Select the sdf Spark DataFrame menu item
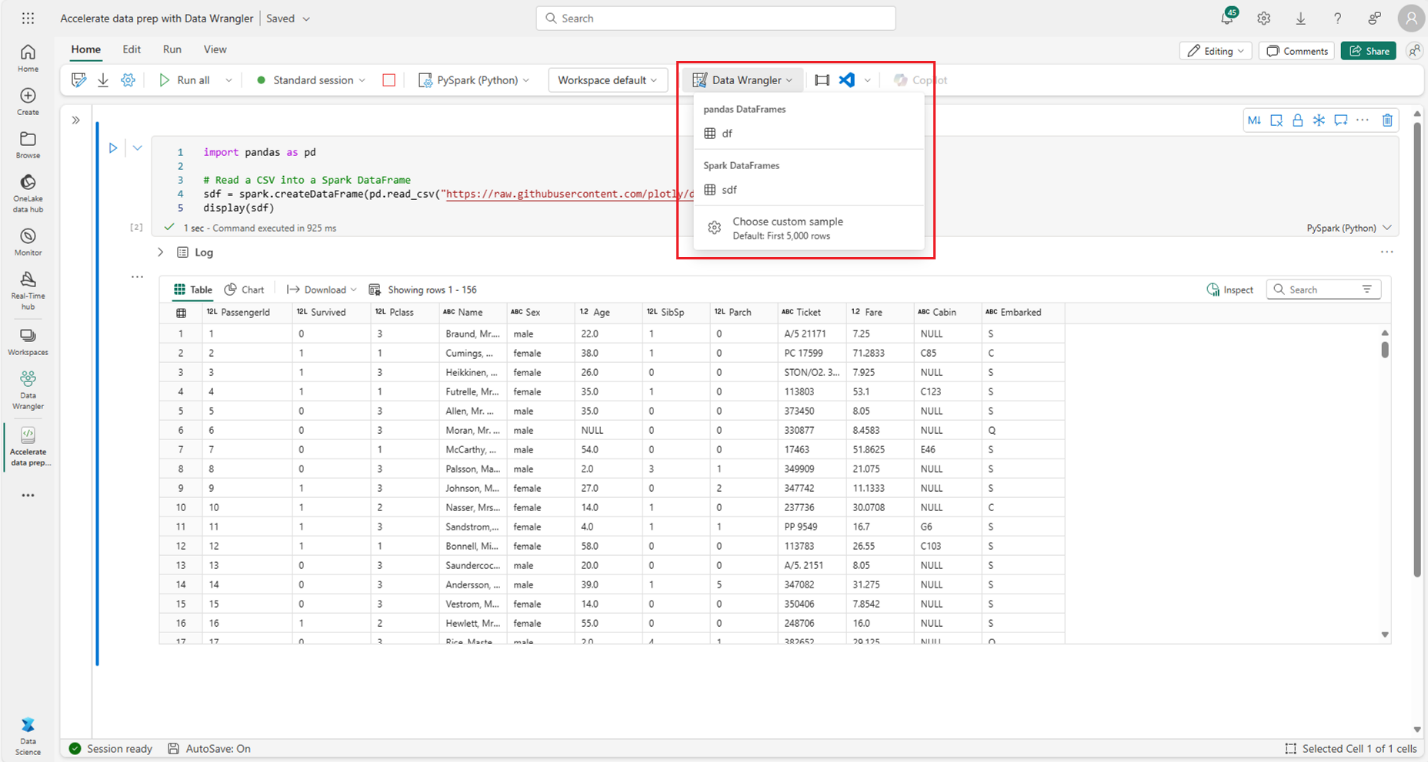 tap(808, 190)
